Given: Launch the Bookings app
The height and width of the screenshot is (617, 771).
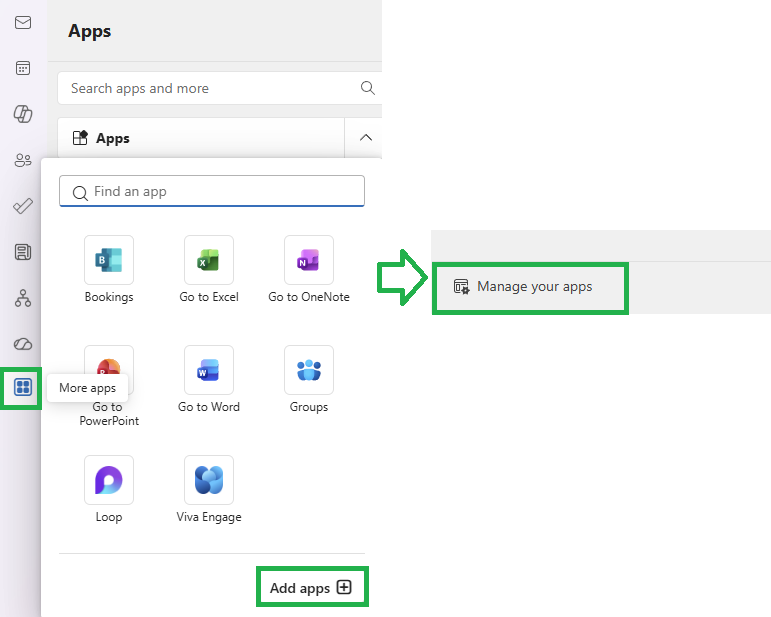Looking at the screenshot, I should pyautogui.click(x=109, y=260).
